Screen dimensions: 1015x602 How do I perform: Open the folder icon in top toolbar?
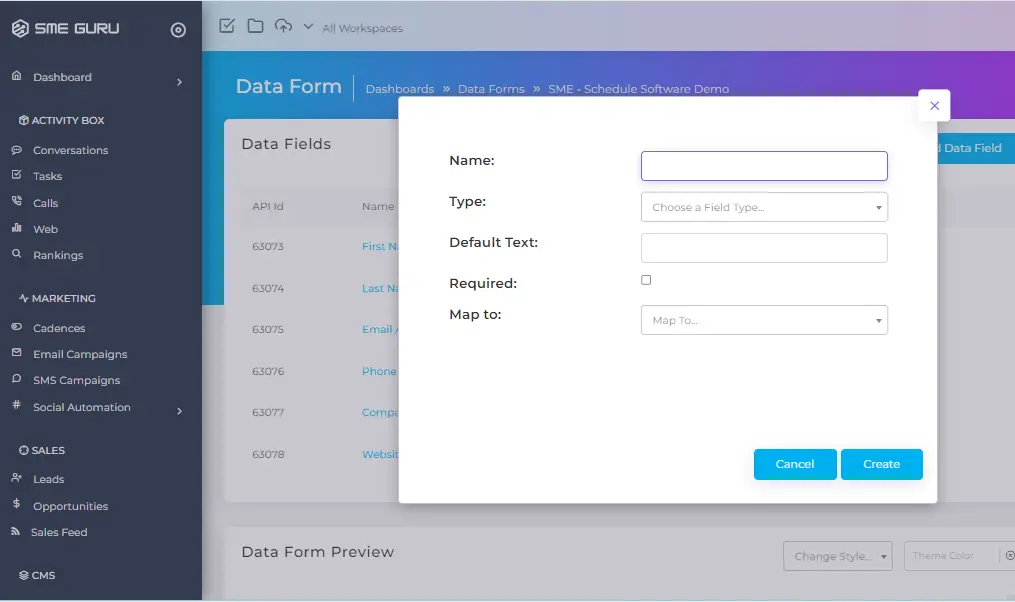[255, 26]
